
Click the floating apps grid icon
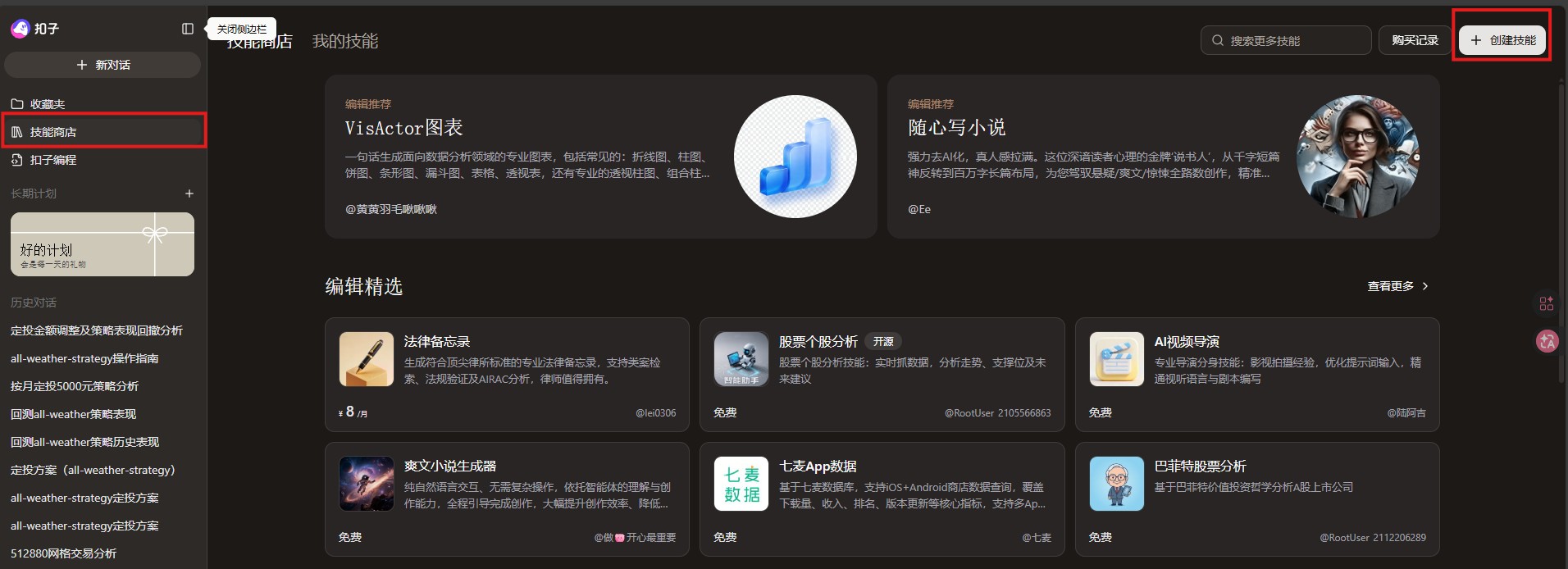pyautogui.click(x=1547, y=304)
